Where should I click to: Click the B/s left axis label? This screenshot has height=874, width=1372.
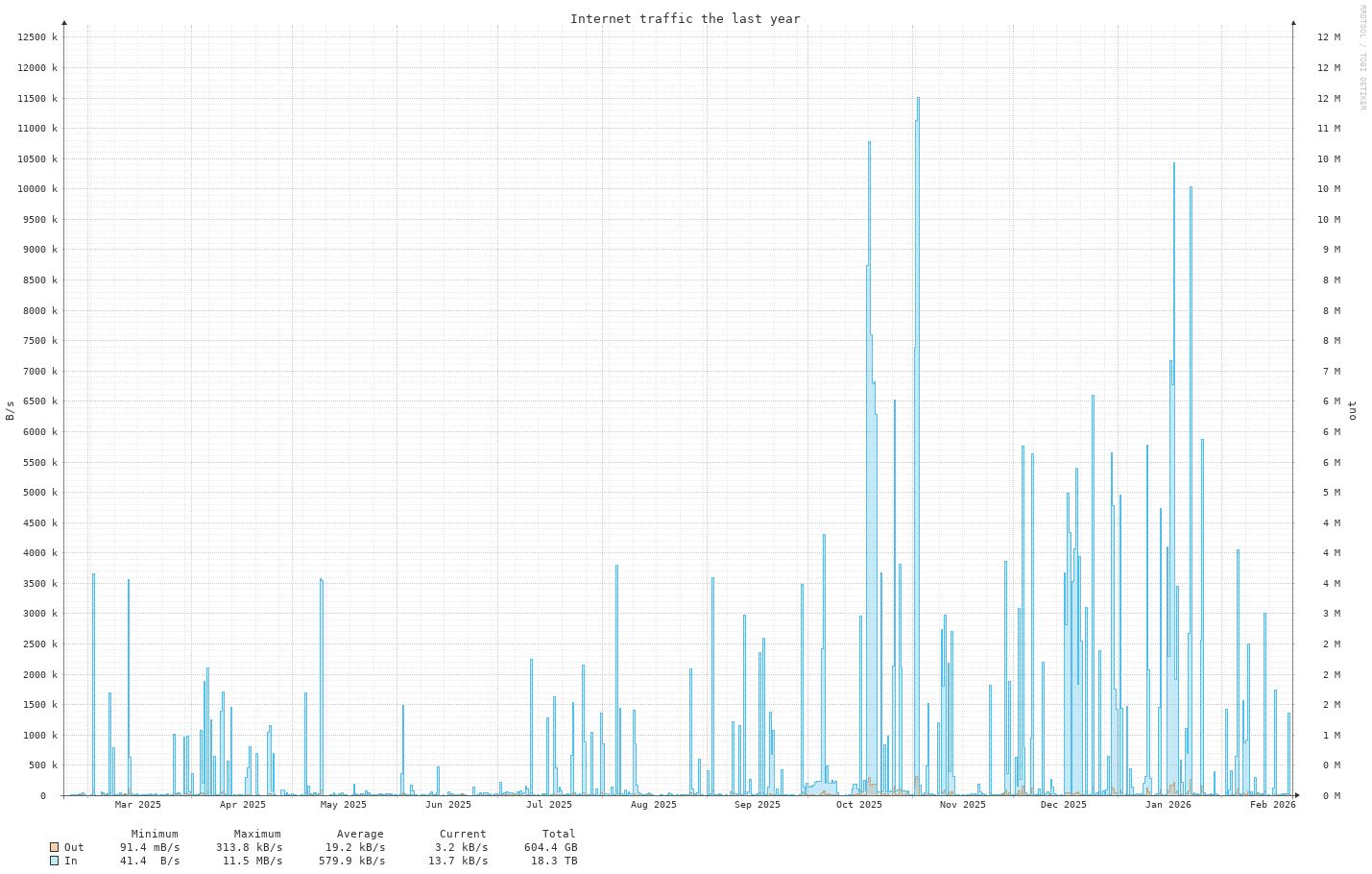(x=11, y=410)
